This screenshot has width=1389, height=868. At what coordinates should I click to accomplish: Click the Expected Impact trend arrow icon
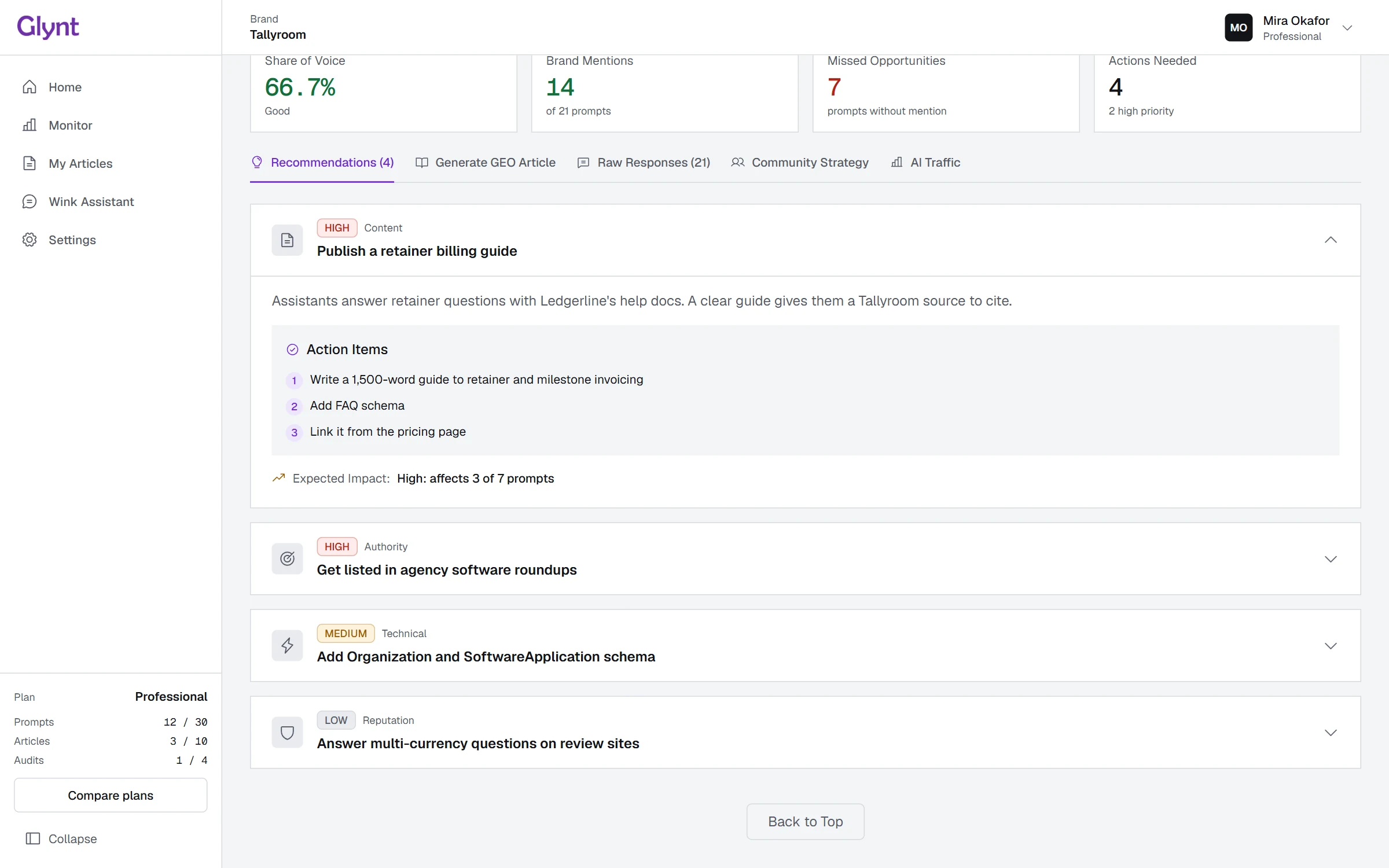(278, 478)
